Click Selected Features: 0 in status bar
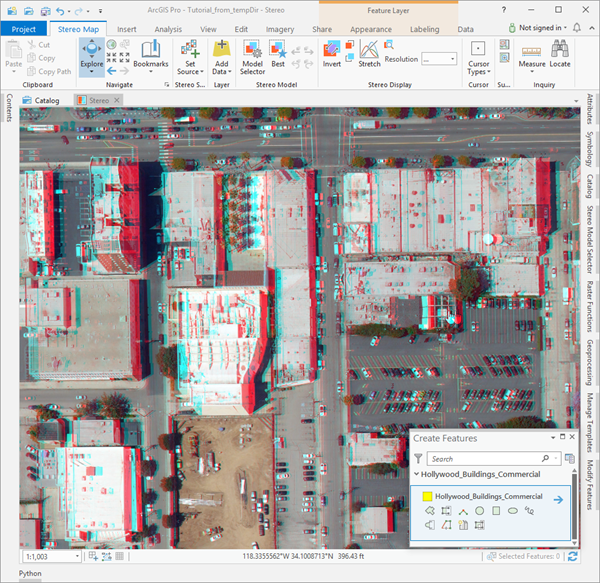600x583 pixels. coord(523,556)
